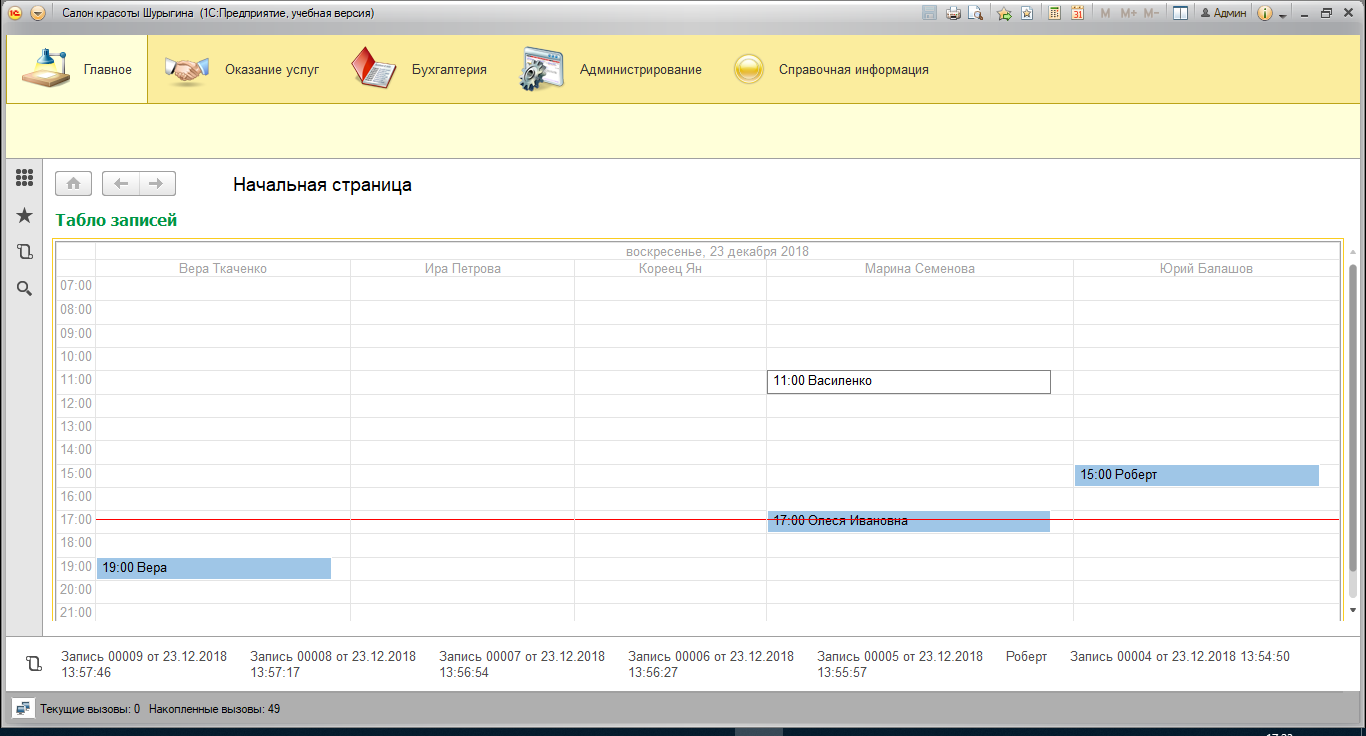Open history link Запись 00008
The image size is (1366, 736).
[x=333, y=665]
